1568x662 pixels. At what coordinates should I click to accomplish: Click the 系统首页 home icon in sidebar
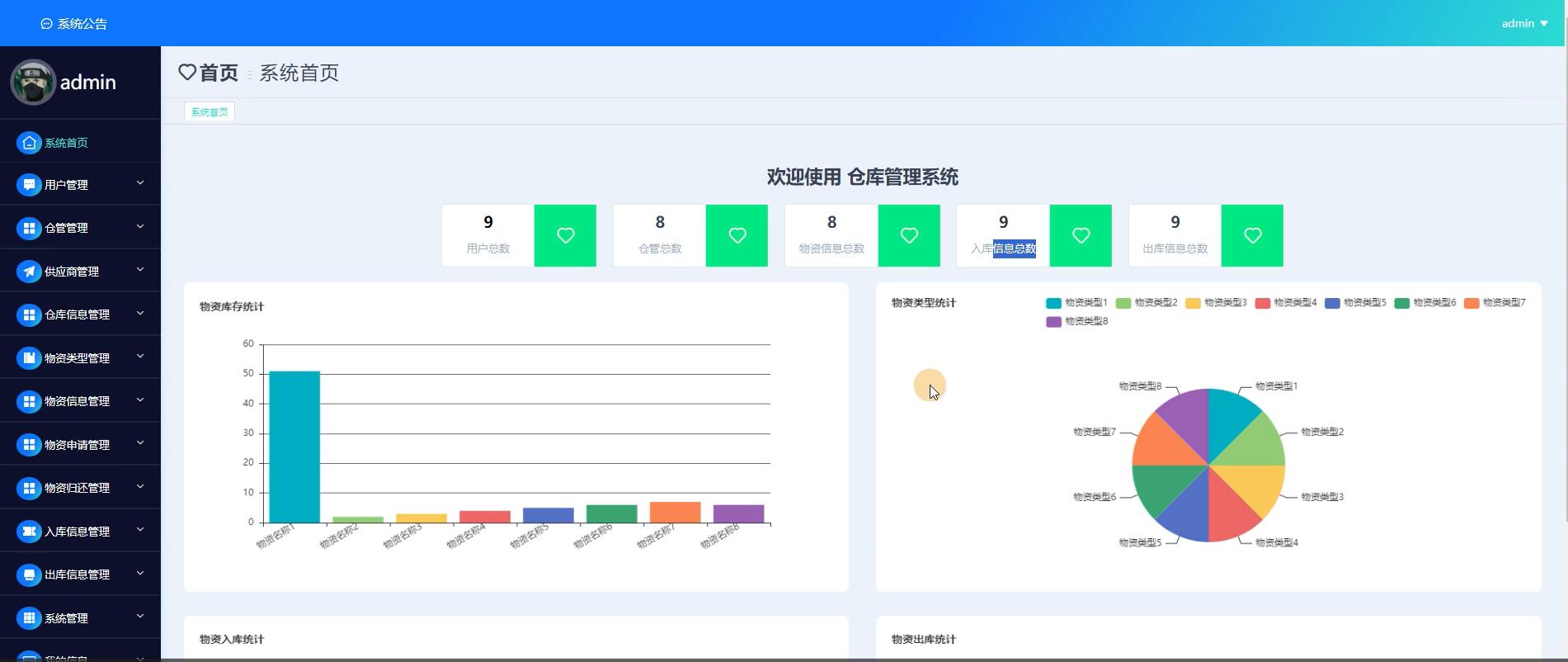pos(29,143)
